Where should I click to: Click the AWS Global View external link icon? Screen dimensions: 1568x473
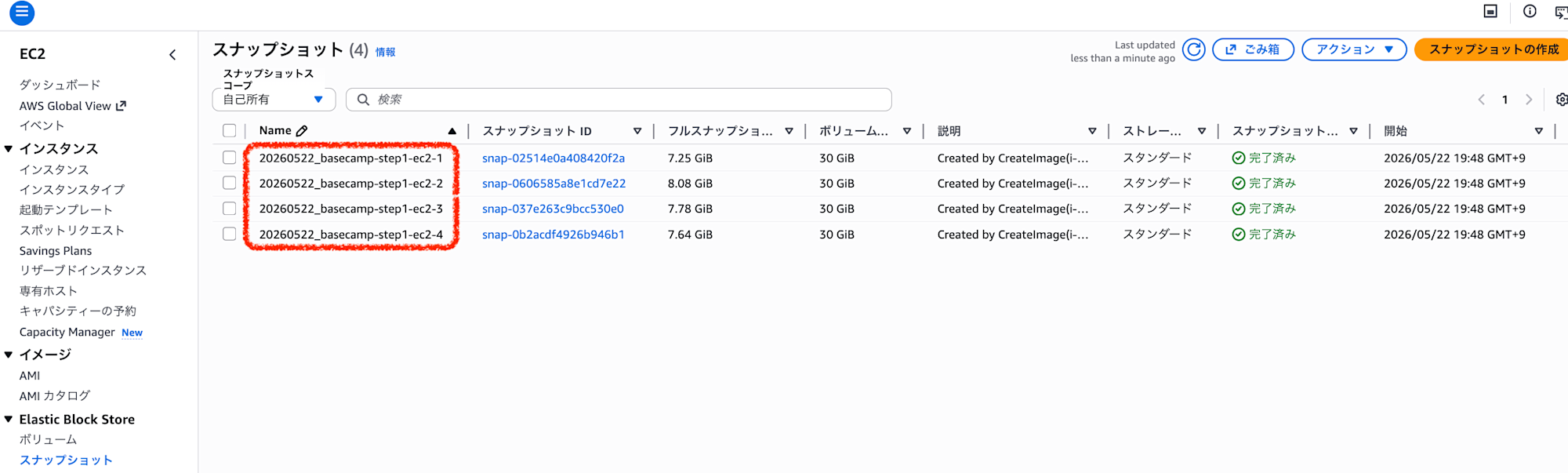[121, 106]
